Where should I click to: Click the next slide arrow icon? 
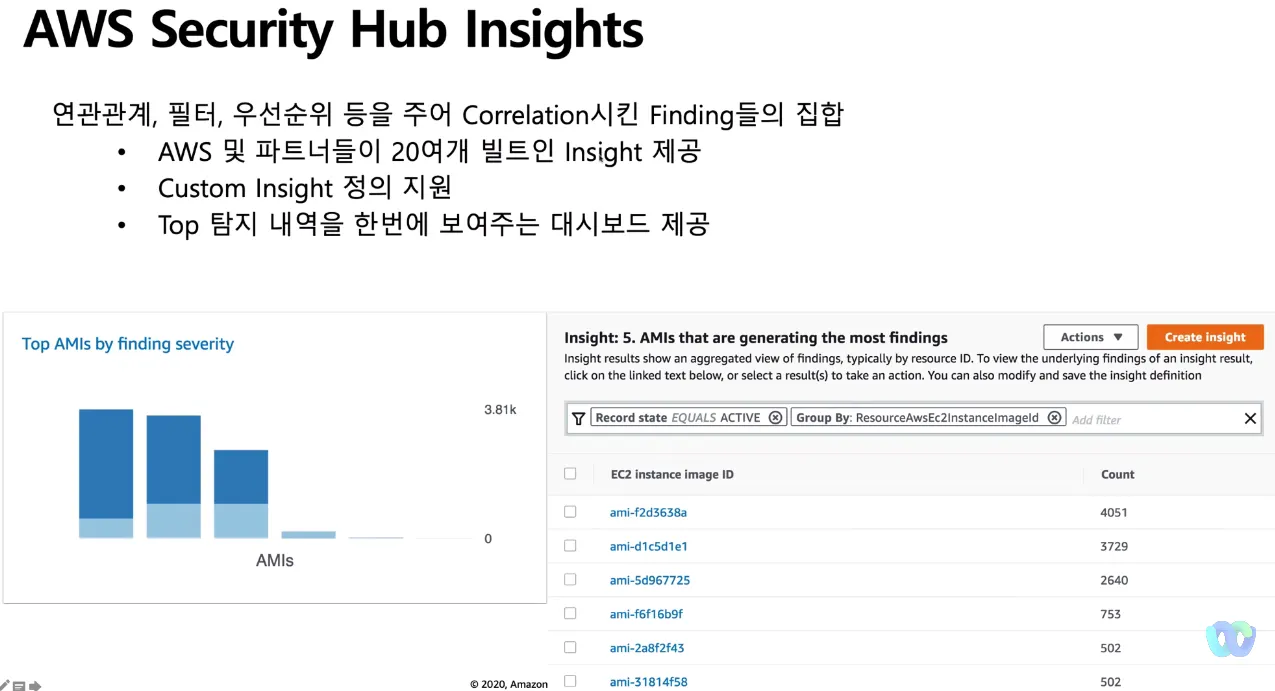click(35, 685)
